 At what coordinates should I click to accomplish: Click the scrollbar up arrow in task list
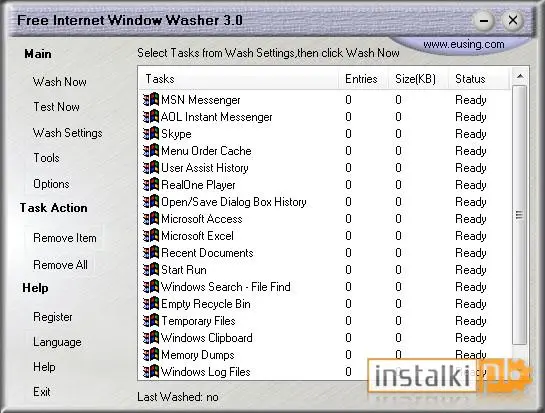coord(520,76)
